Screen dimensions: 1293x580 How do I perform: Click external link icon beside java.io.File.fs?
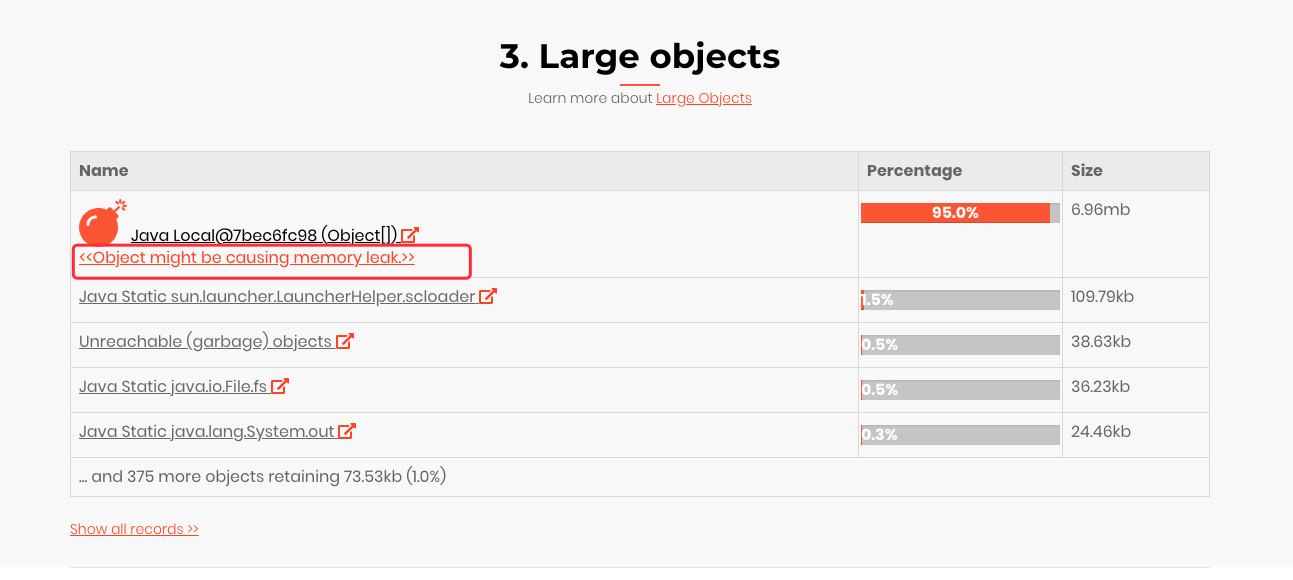(280, 386)
